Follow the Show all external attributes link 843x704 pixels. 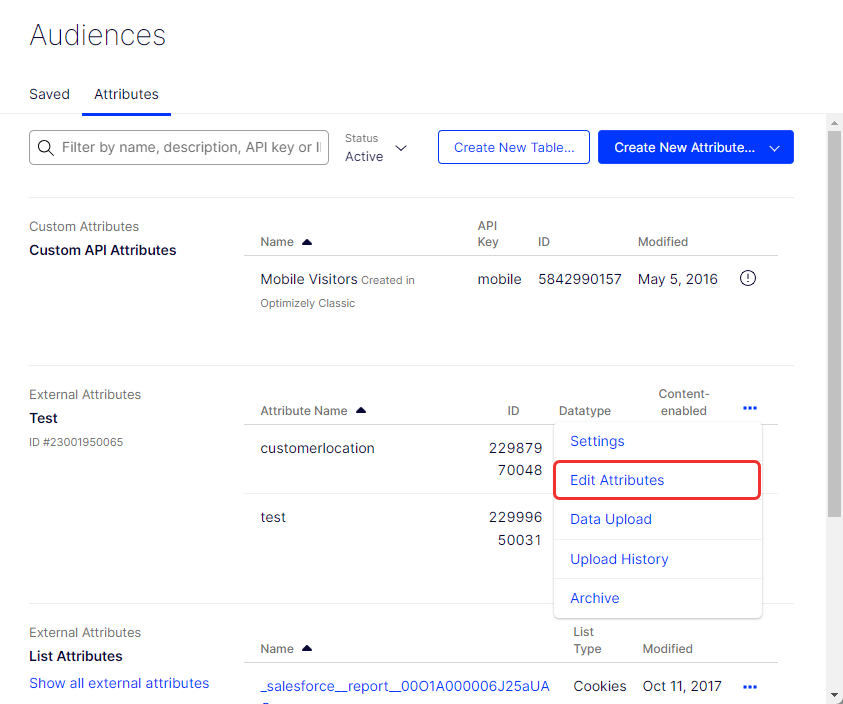click(119, 683)
